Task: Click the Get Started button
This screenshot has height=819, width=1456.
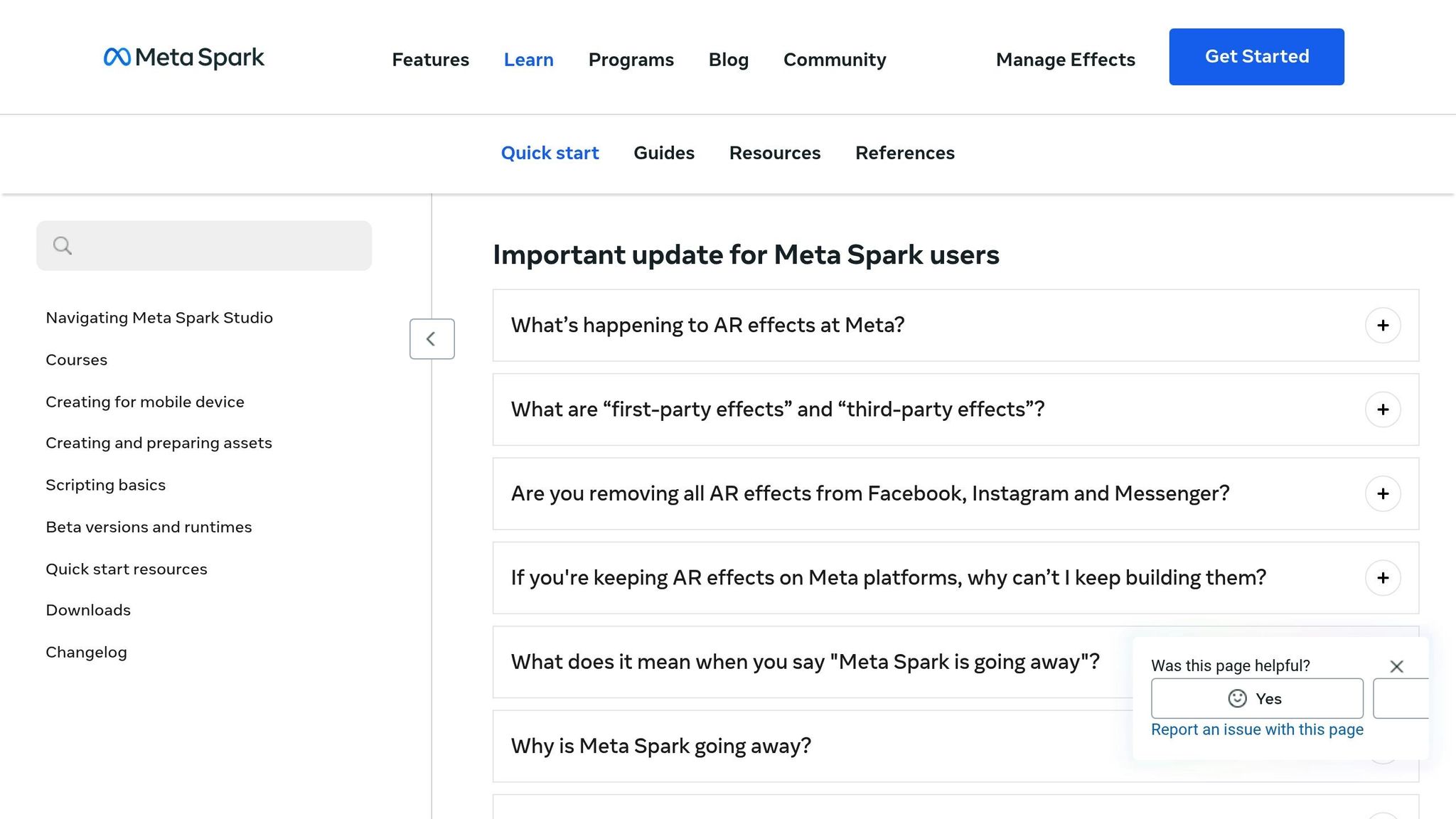Action: [1256, 57]
